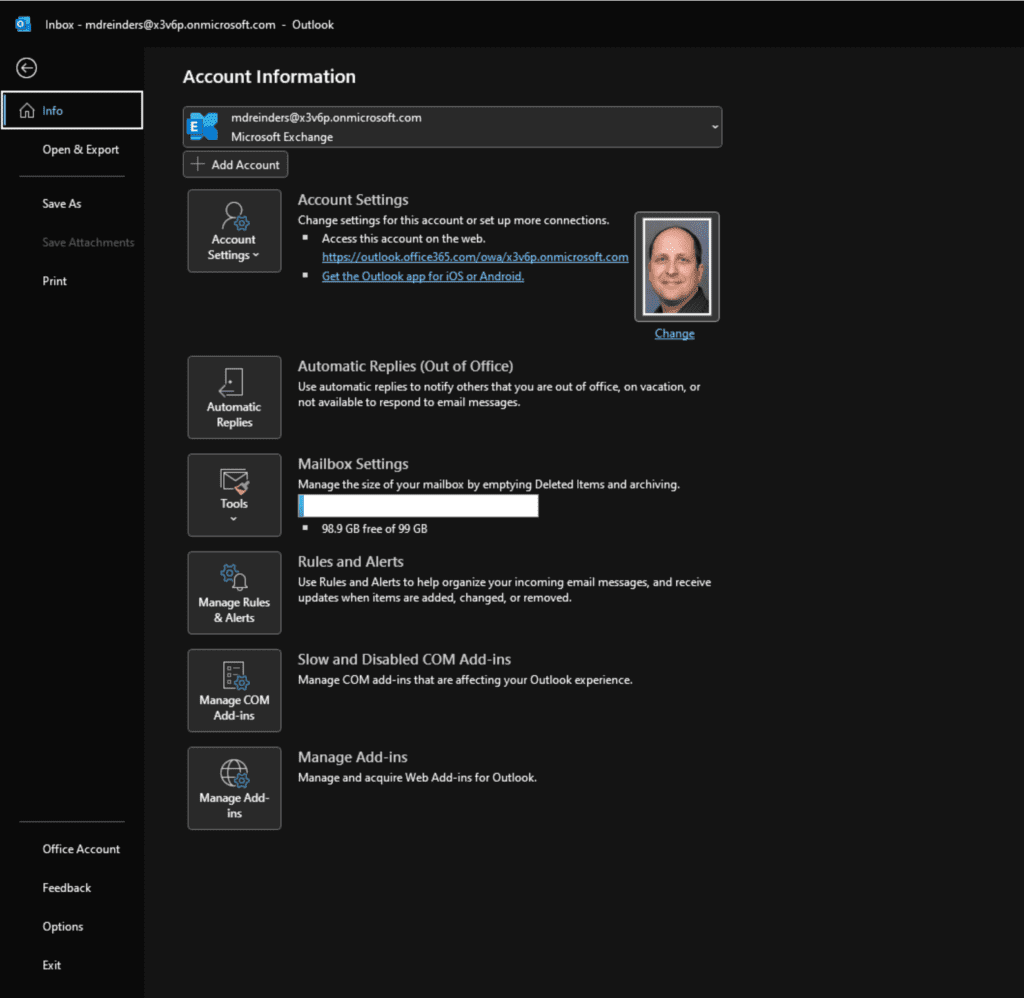The height and width of the screenshot is (998, 1024).
Task: Click the mailbox storage usage bar
Action: click(x=418, y=506)
